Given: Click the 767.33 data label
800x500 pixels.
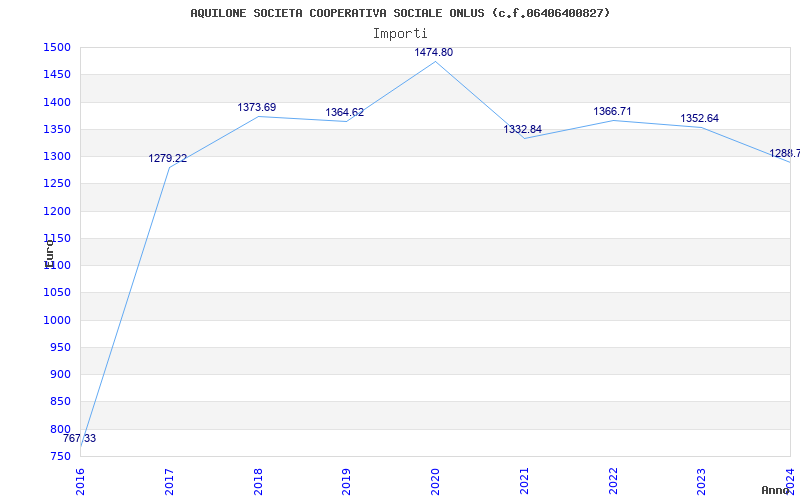Looking at the screenshot, I should 79,438.
